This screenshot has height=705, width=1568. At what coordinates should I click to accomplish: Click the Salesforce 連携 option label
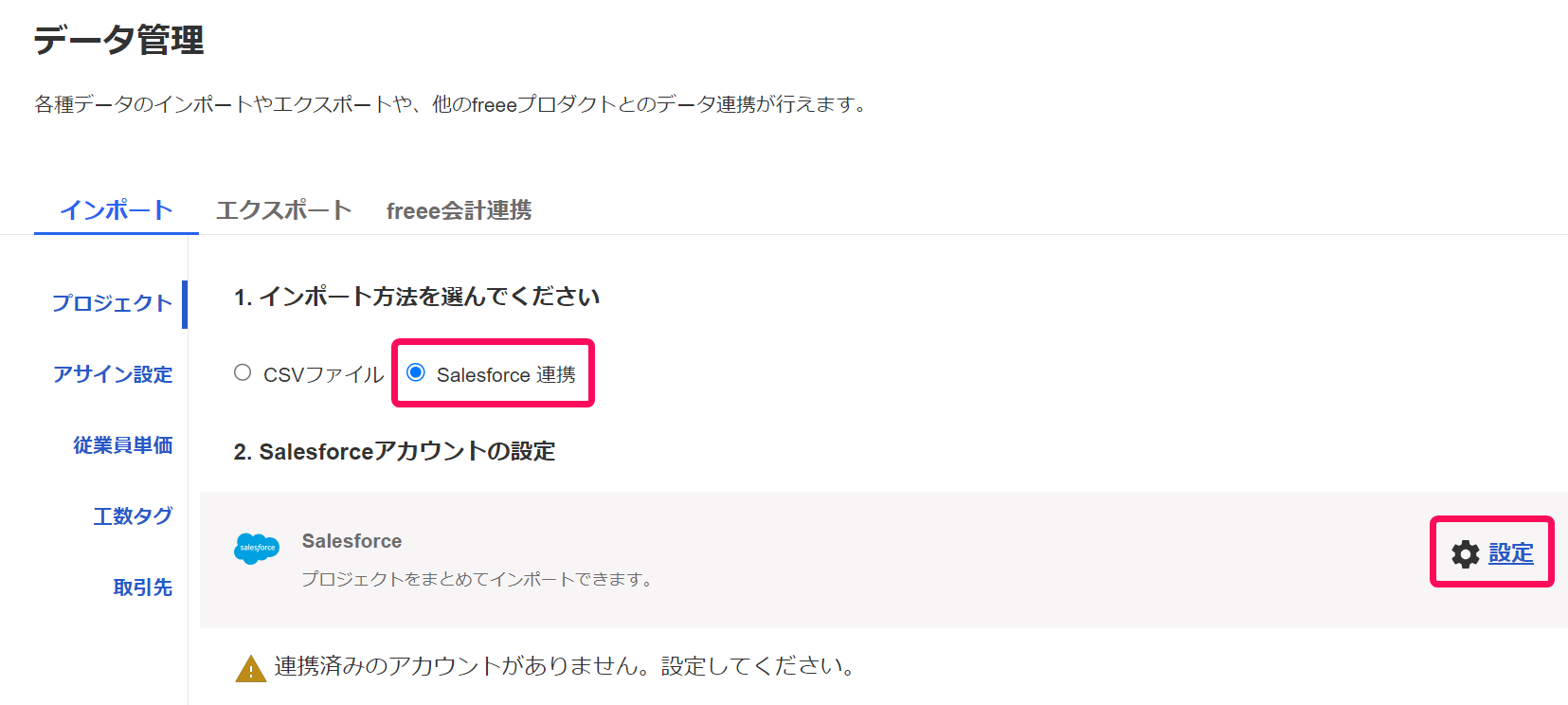point(506,375)
